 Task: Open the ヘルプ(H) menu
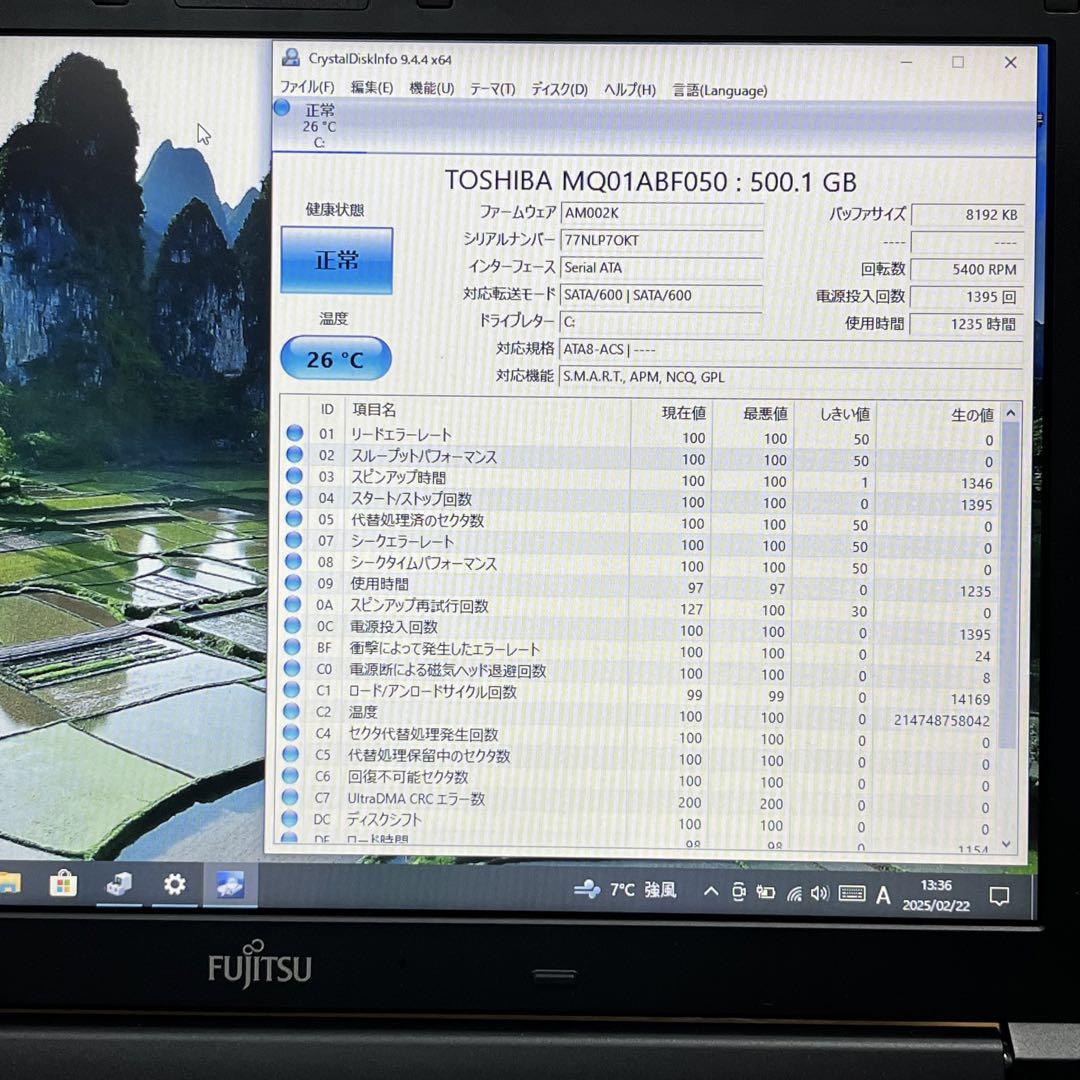[x=630, y=90]
